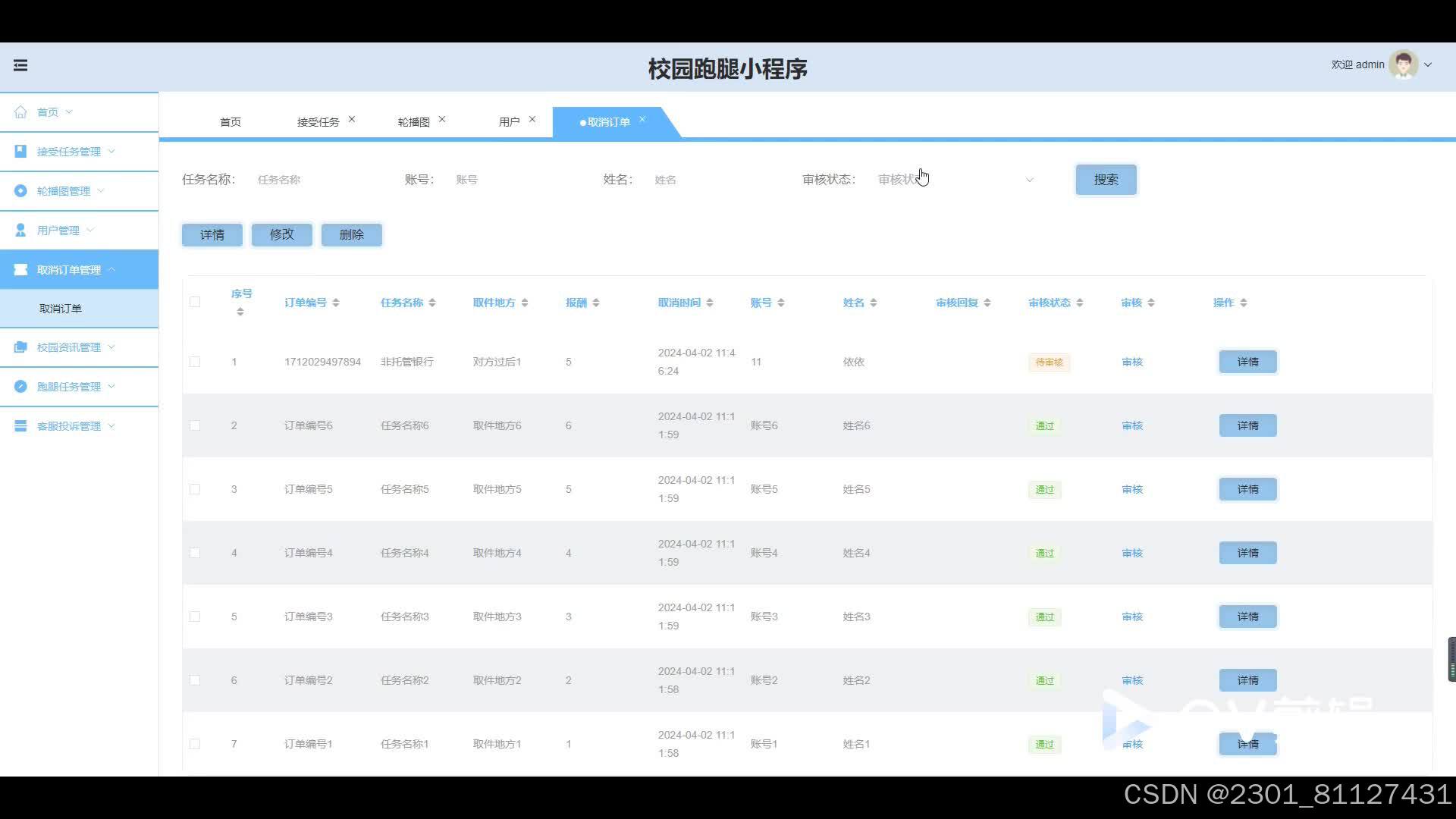Click the 用户管理 person icon
This screenshot has width=1456, height=819.
(x=20, y=231)
